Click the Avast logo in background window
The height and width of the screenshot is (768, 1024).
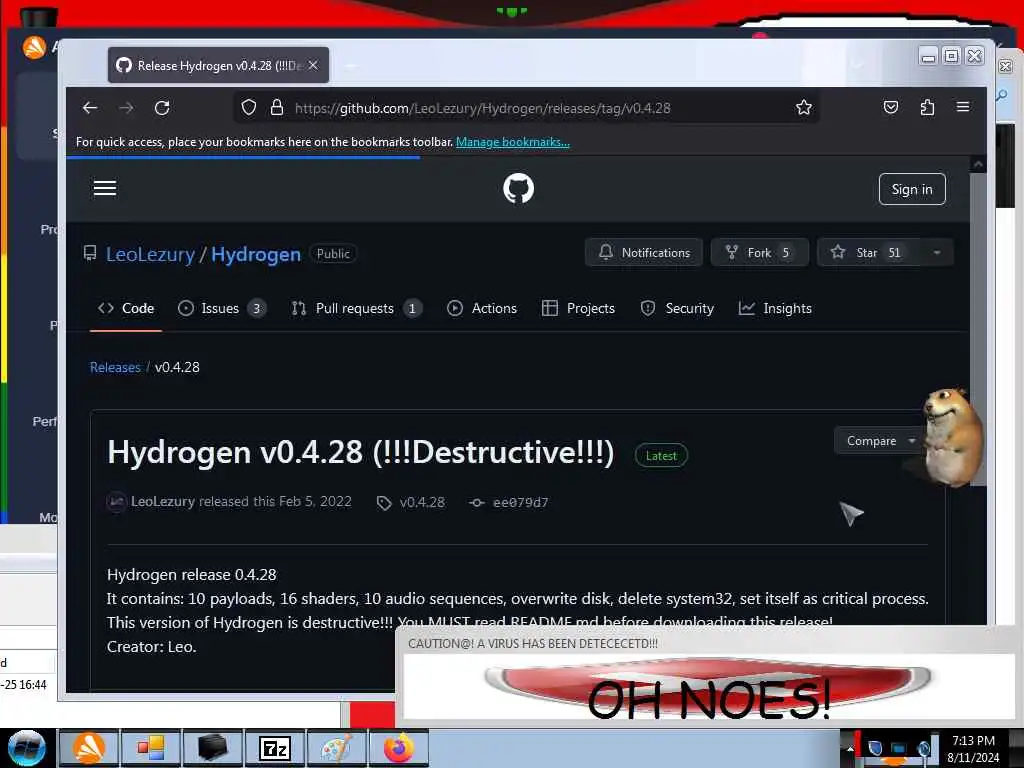[x=34, y=47]
